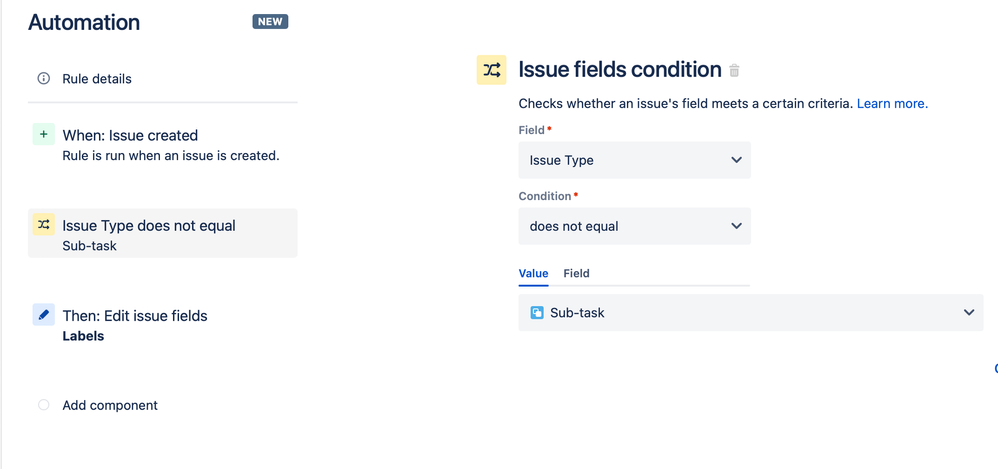998x469 pixels.
Task: Switch to the Value tab
Action: point(533,273)
